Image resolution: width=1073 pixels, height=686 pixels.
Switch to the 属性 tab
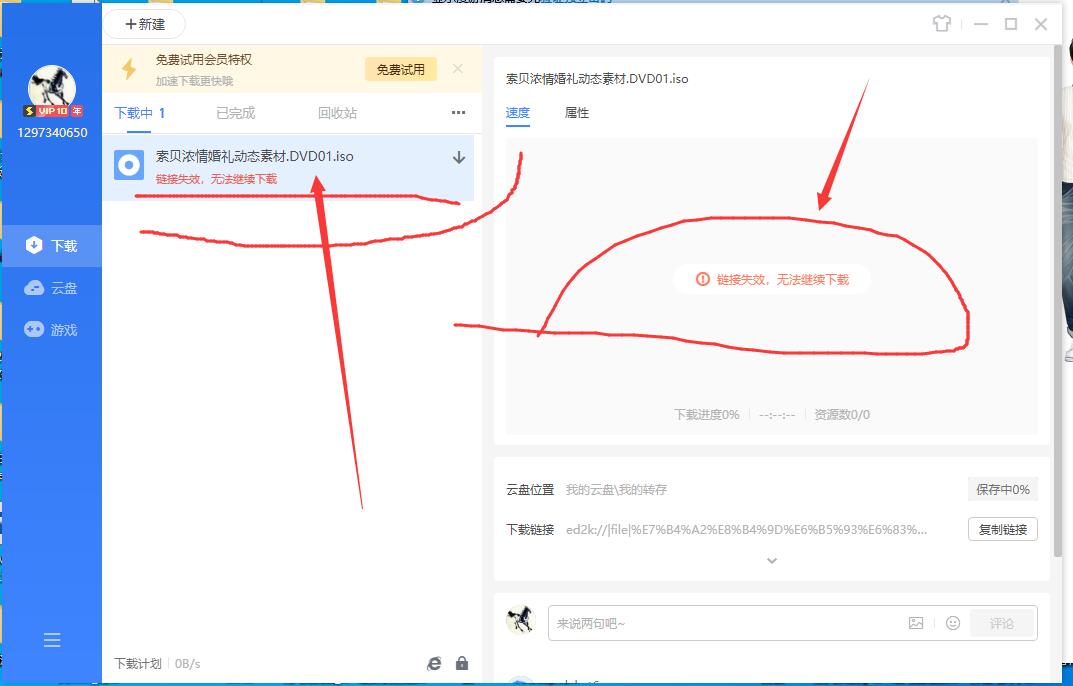[577, 113]
